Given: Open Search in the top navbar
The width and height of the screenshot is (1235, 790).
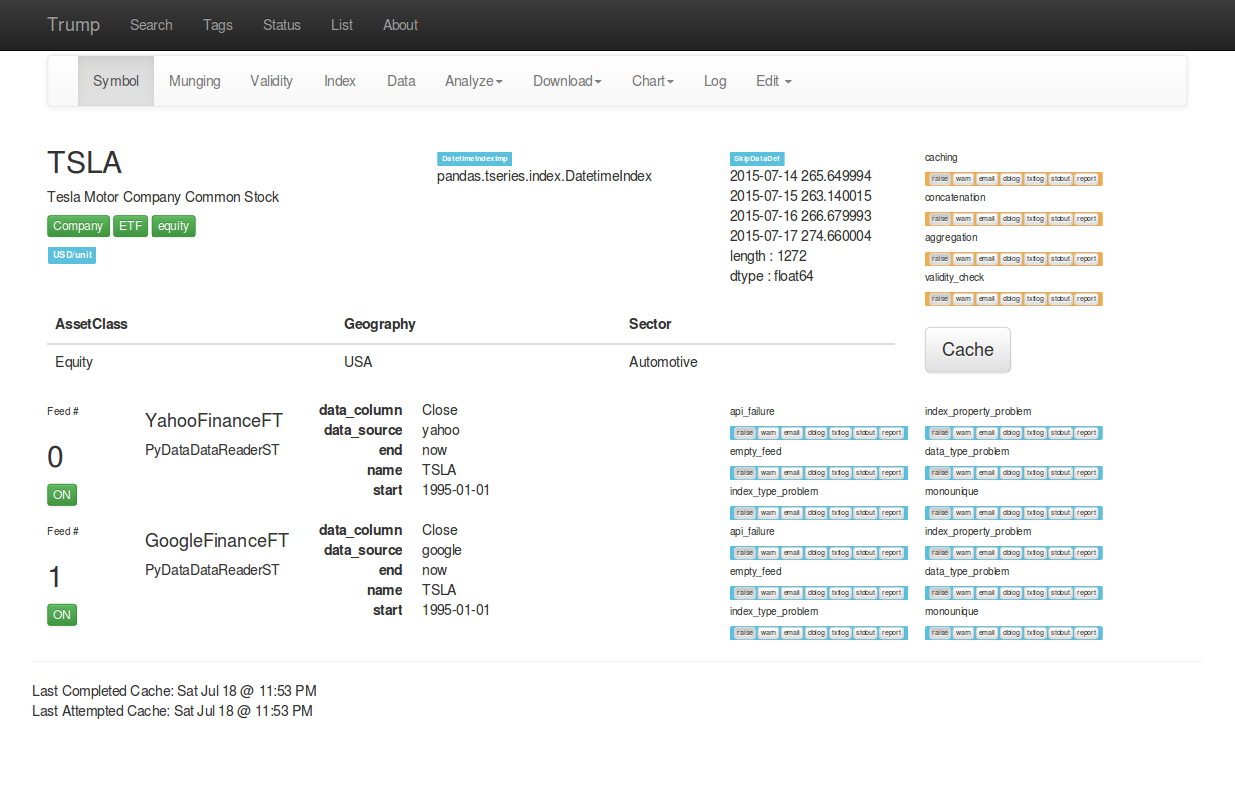Looking at the screenshot, I should (x=151, y=25).
